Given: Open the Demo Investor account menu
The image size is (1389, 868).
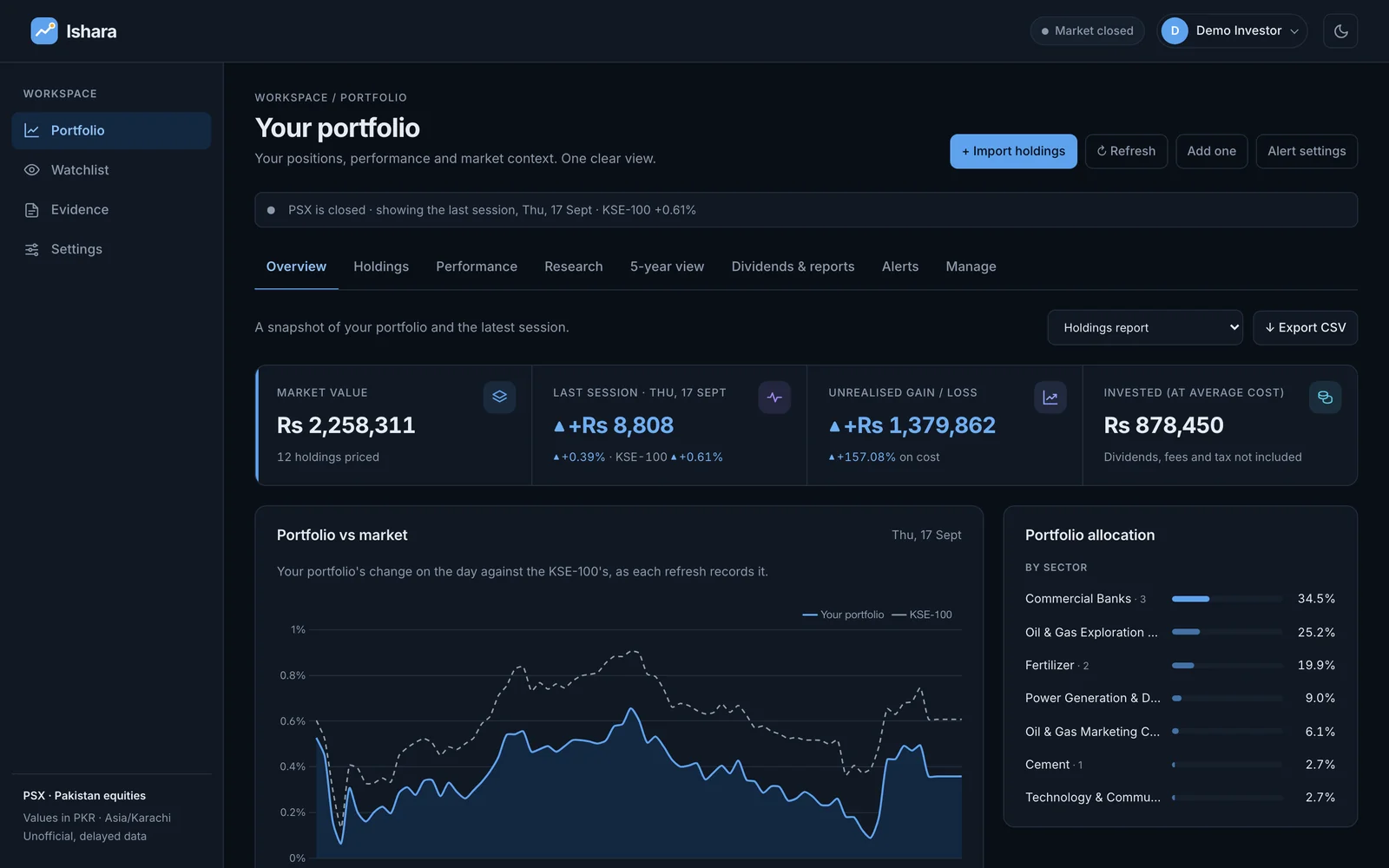Looking at the screenshot, I should click(1232, 31).
